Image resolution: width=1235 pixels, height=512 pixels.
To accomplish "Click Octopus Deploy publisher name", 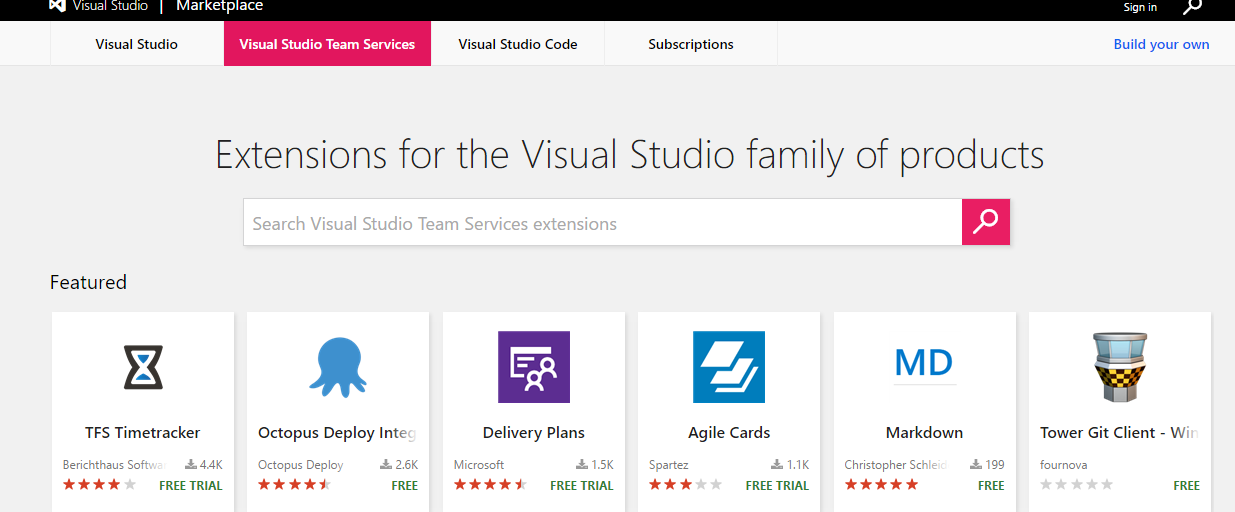I will (x=301, y=465).
